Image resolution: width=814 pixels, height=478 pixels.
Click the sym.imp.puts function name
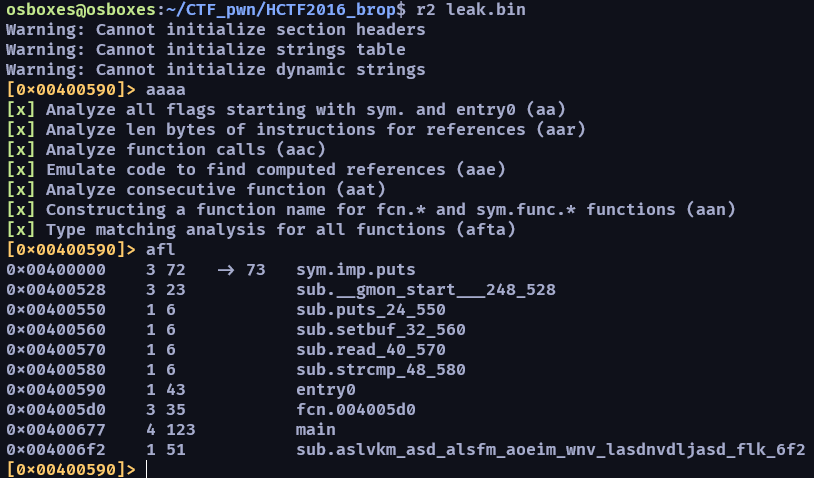pos(356,270)
